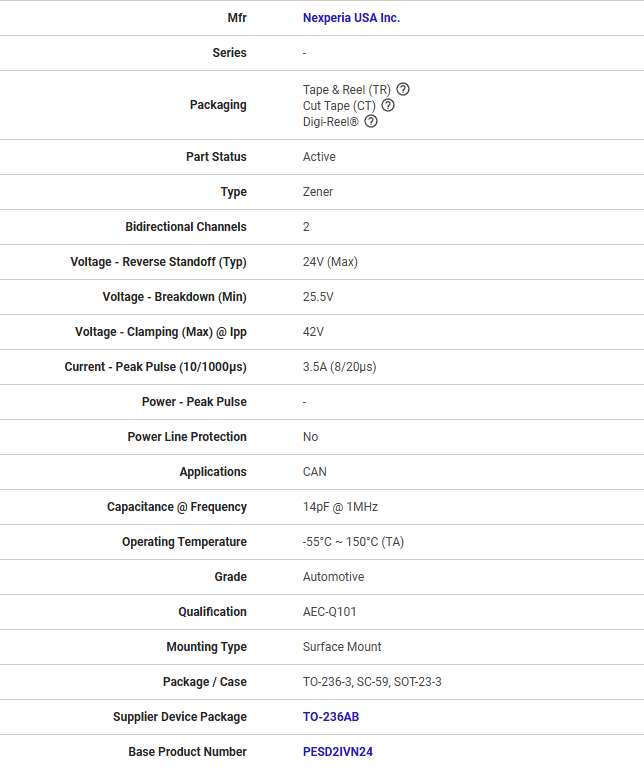Click the 3.5A (8/20µs) peak pulse value
This screenshot has height=769, width=644.
[339, 367]
